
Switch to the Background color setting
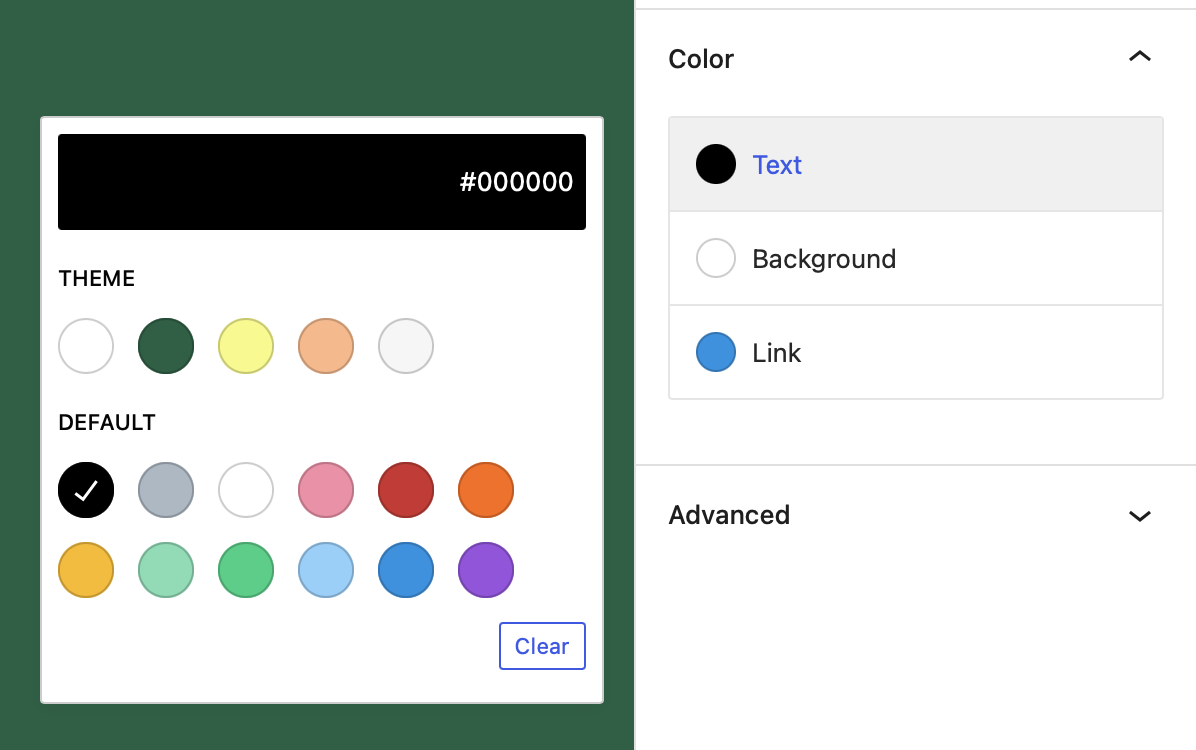(824, 258)
